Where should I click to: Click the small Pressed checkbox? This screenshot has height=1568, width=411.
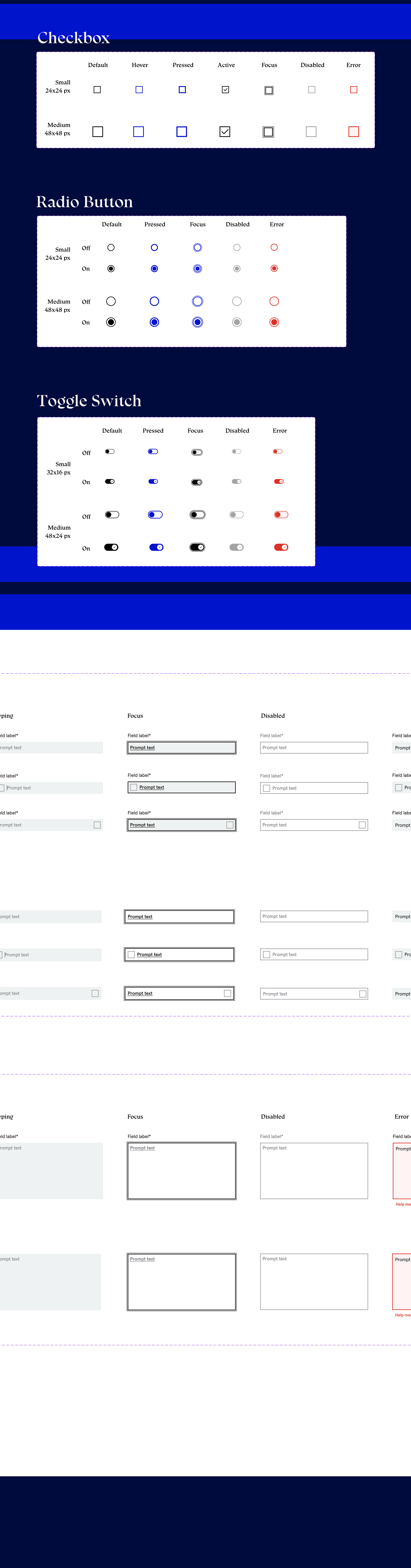(182, 90)
